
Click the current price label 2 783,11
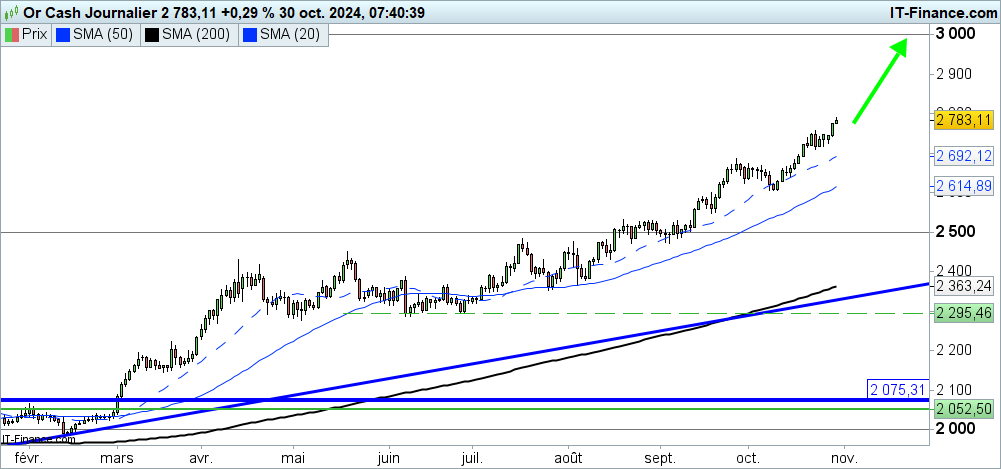[x=963, y=119]
